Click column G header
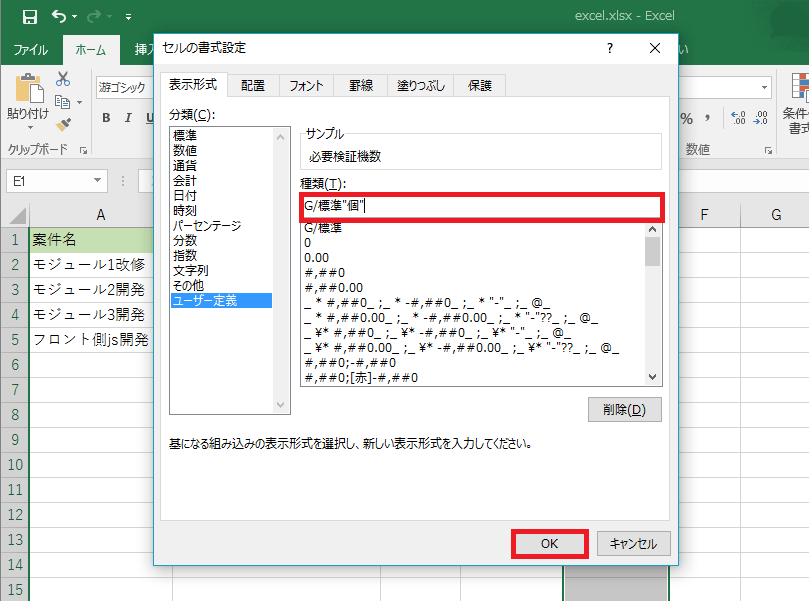Image resolution: width=809 pixels, height=601 pixels. (775, 215)
